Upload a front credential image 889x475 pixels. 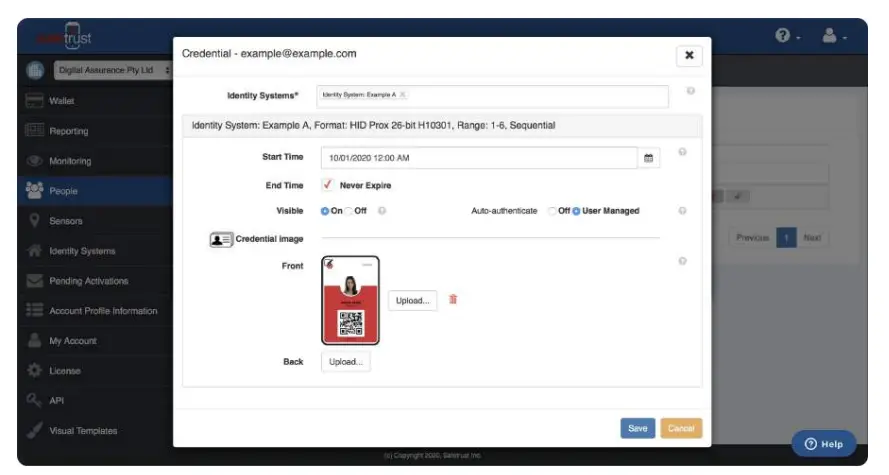[413, 300]
